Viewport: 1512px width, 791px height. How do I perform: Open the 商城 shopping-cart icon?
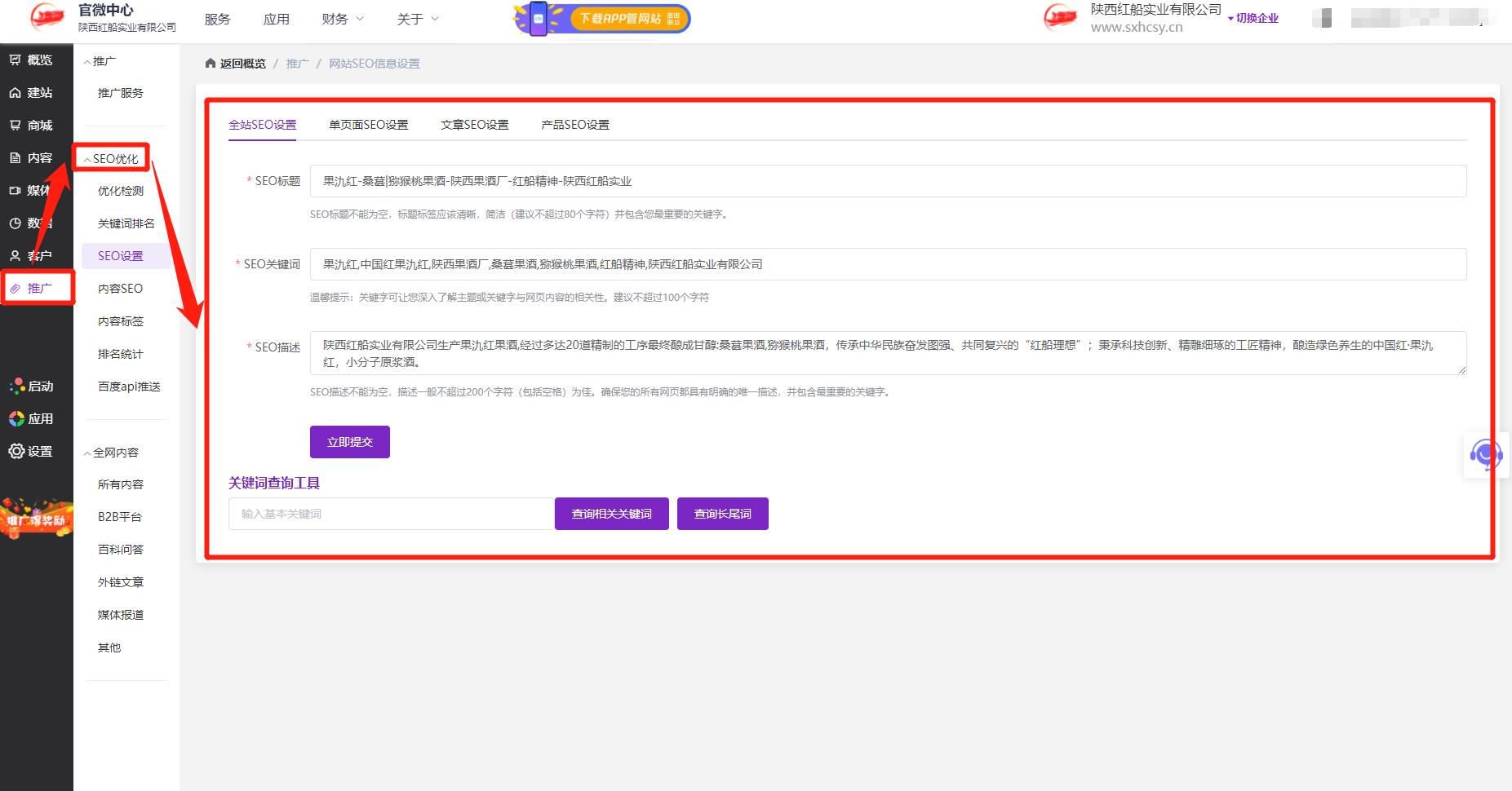tap(16, 125)
